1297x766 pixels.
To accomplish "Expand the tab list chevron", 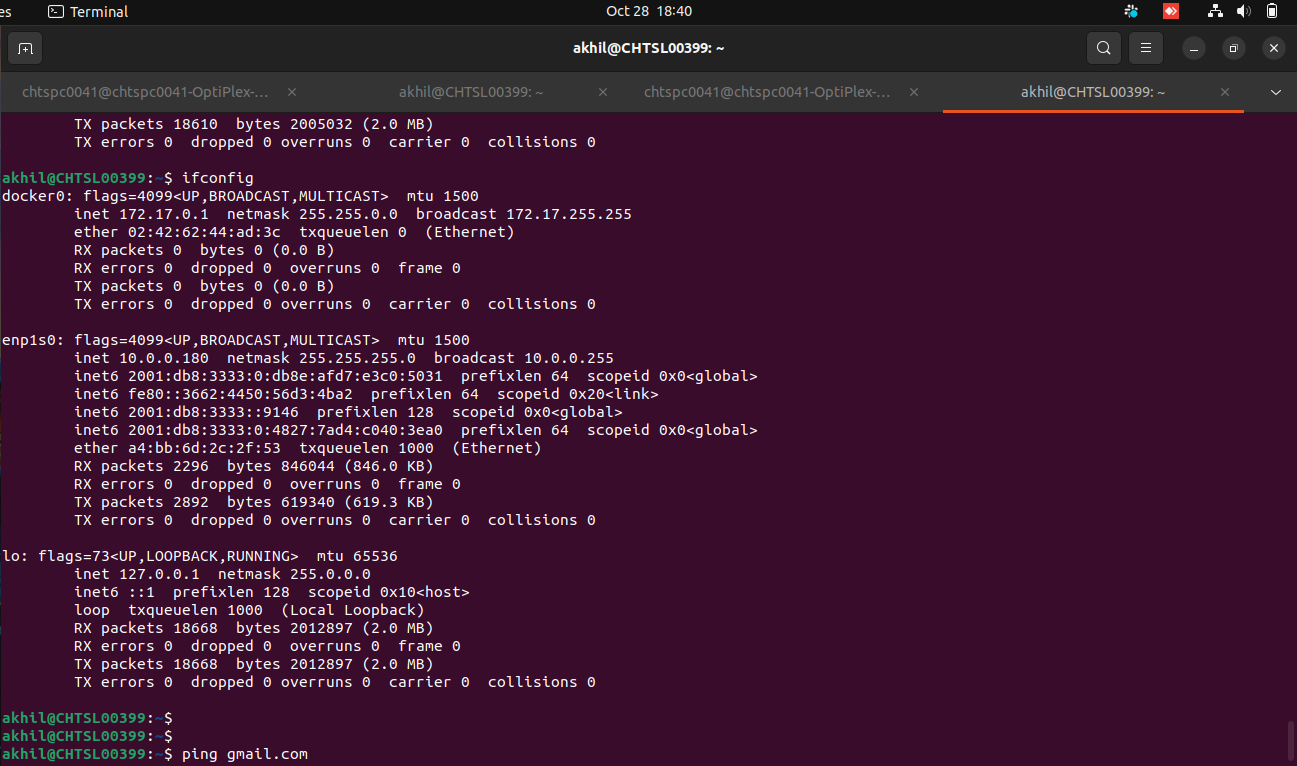I will coord(1275,92).
